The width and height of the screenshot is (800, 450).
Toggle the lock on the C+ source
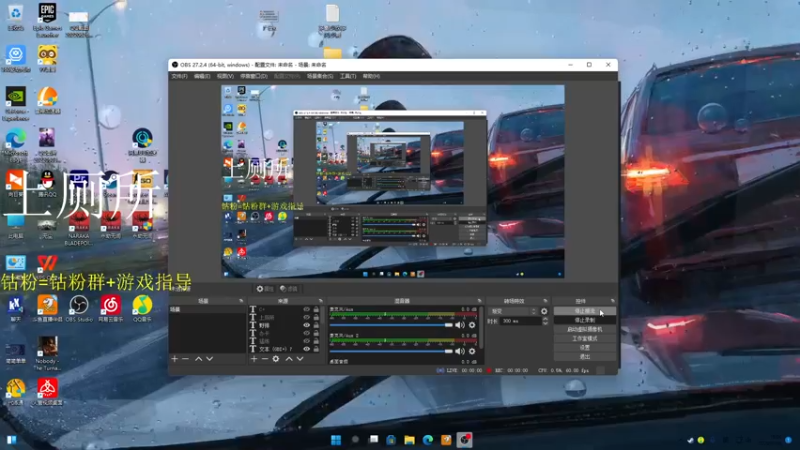tap(316, 309)
